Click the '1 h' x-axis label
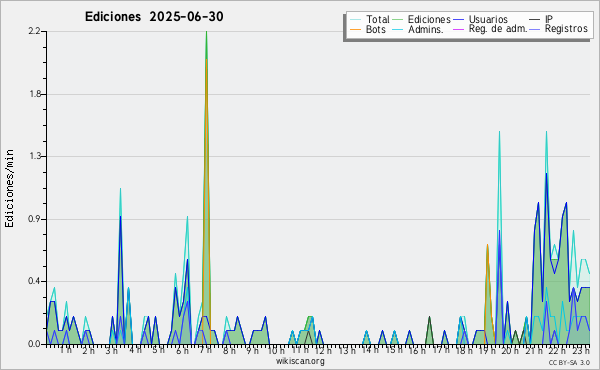Viewport: 600px width, 370px height. coord(65,350)
